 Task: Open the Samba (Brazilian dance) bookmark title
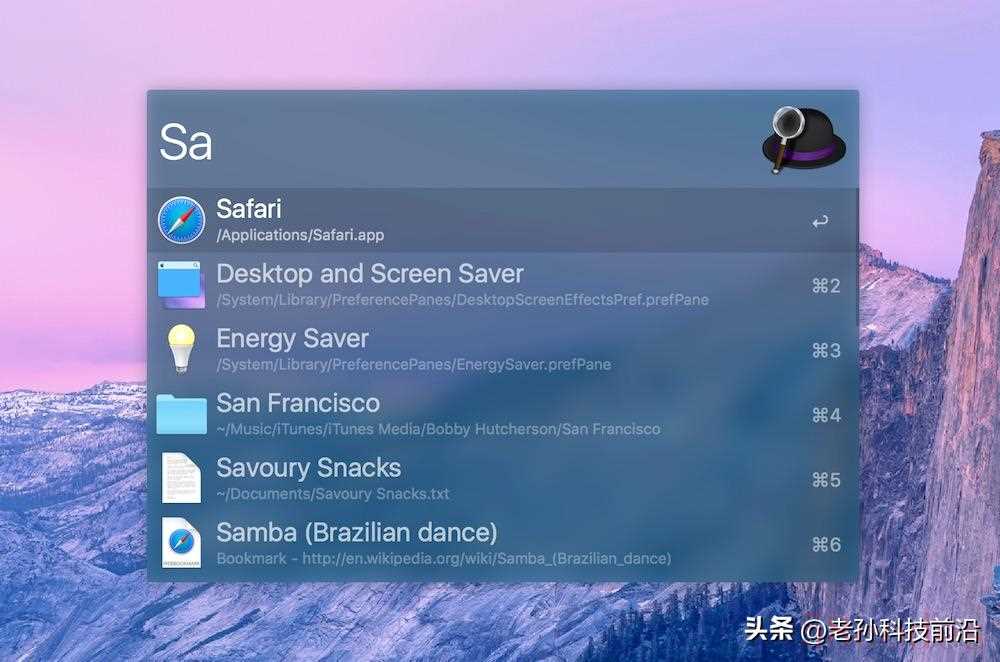coord(357,533)
